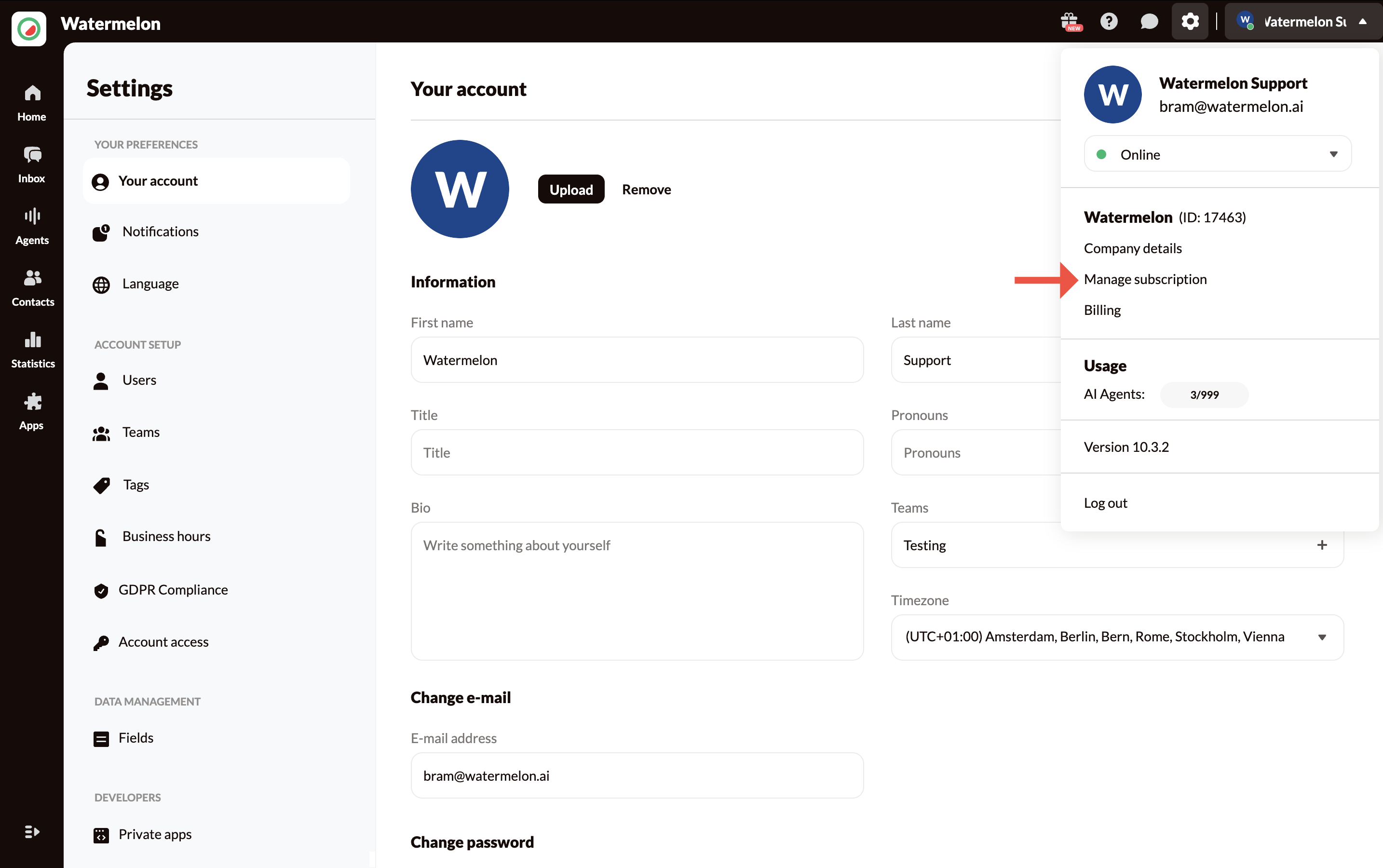The width and height of the screenshot is (1383, 868).
Task: Click the First name field
Action: (637, 360)
